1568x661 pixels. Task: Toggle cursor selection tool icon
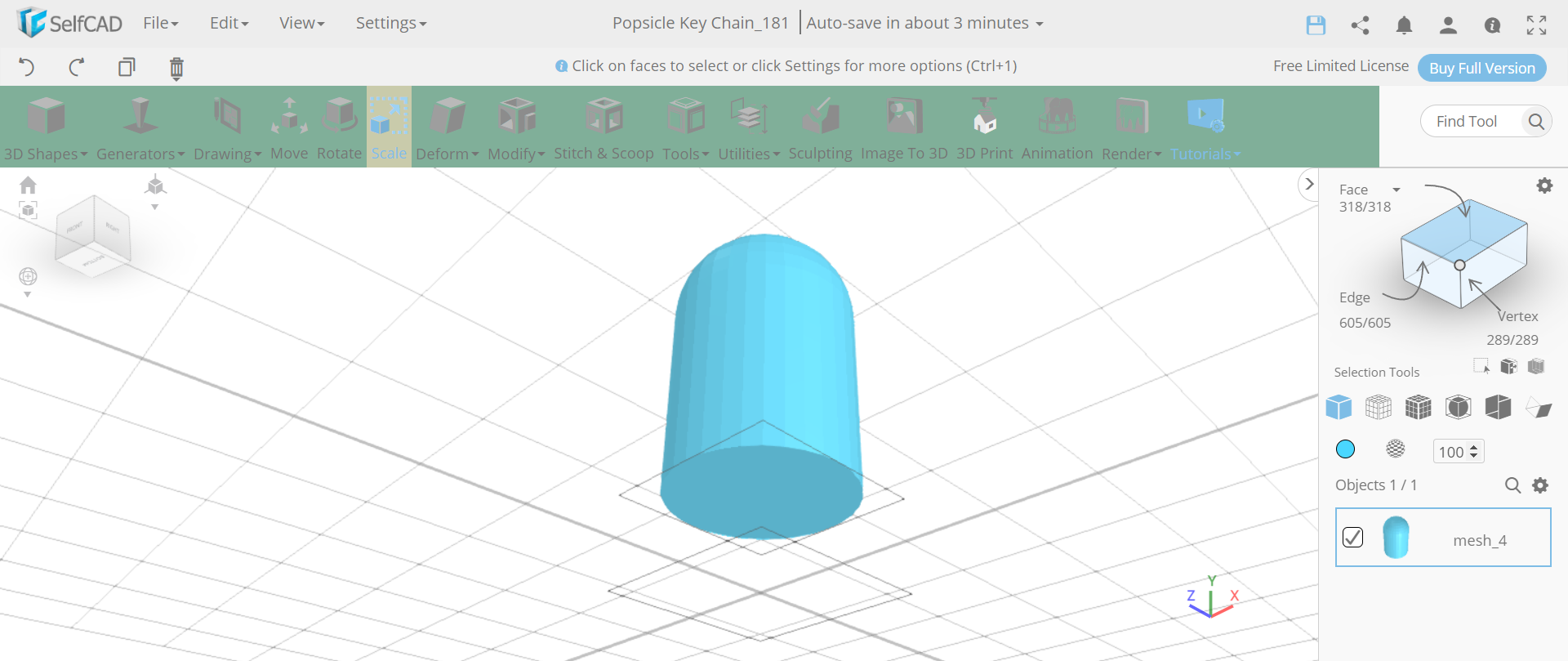(x=1481, y=366)
